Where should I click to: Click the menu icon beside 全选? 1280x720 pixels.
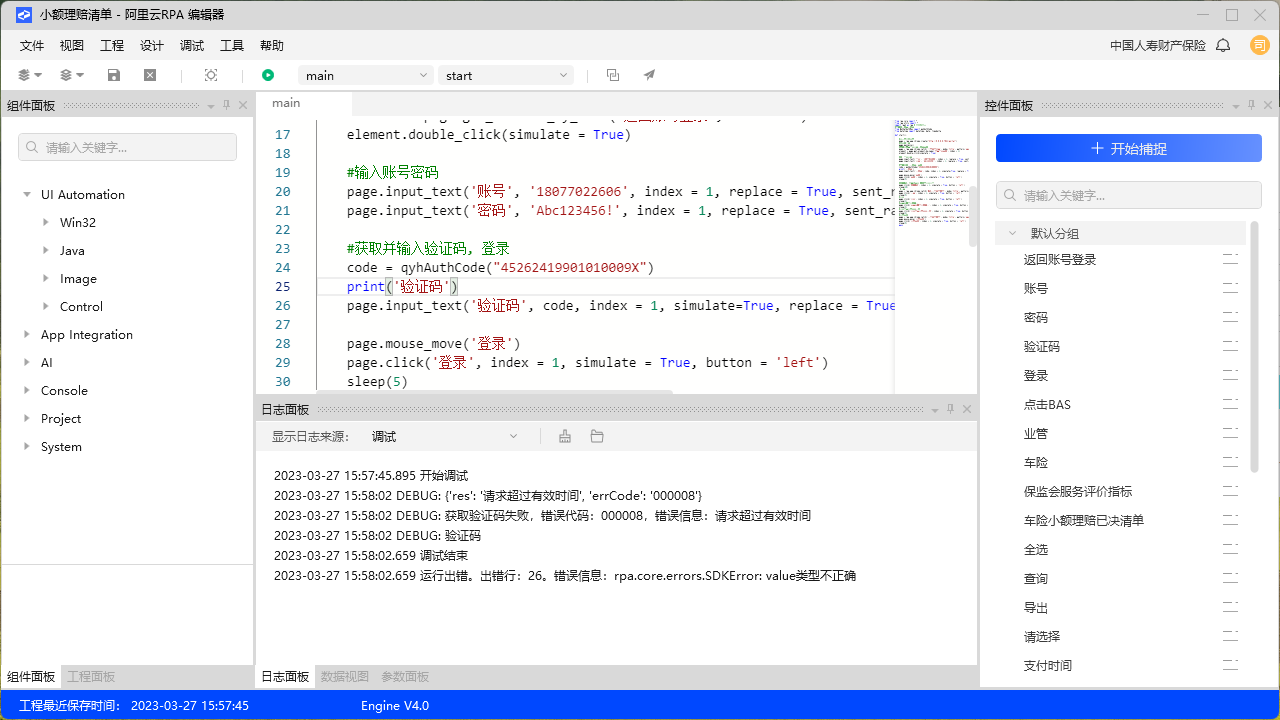pyautogui.click(x=1230, y=550)
